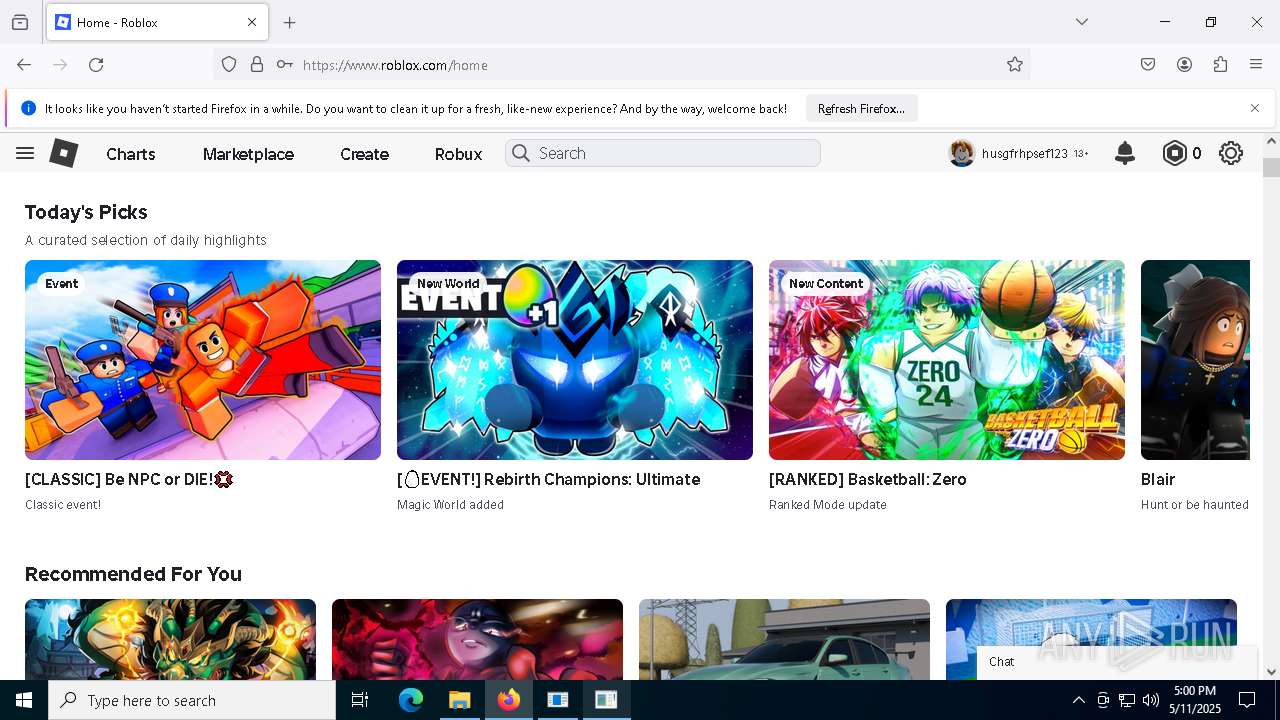Open the husgfrhpsef123 avatar profile
Image resolution: width=1280 pixels, height=720 pixels.
pyautogui.click(x=962, y=153)
